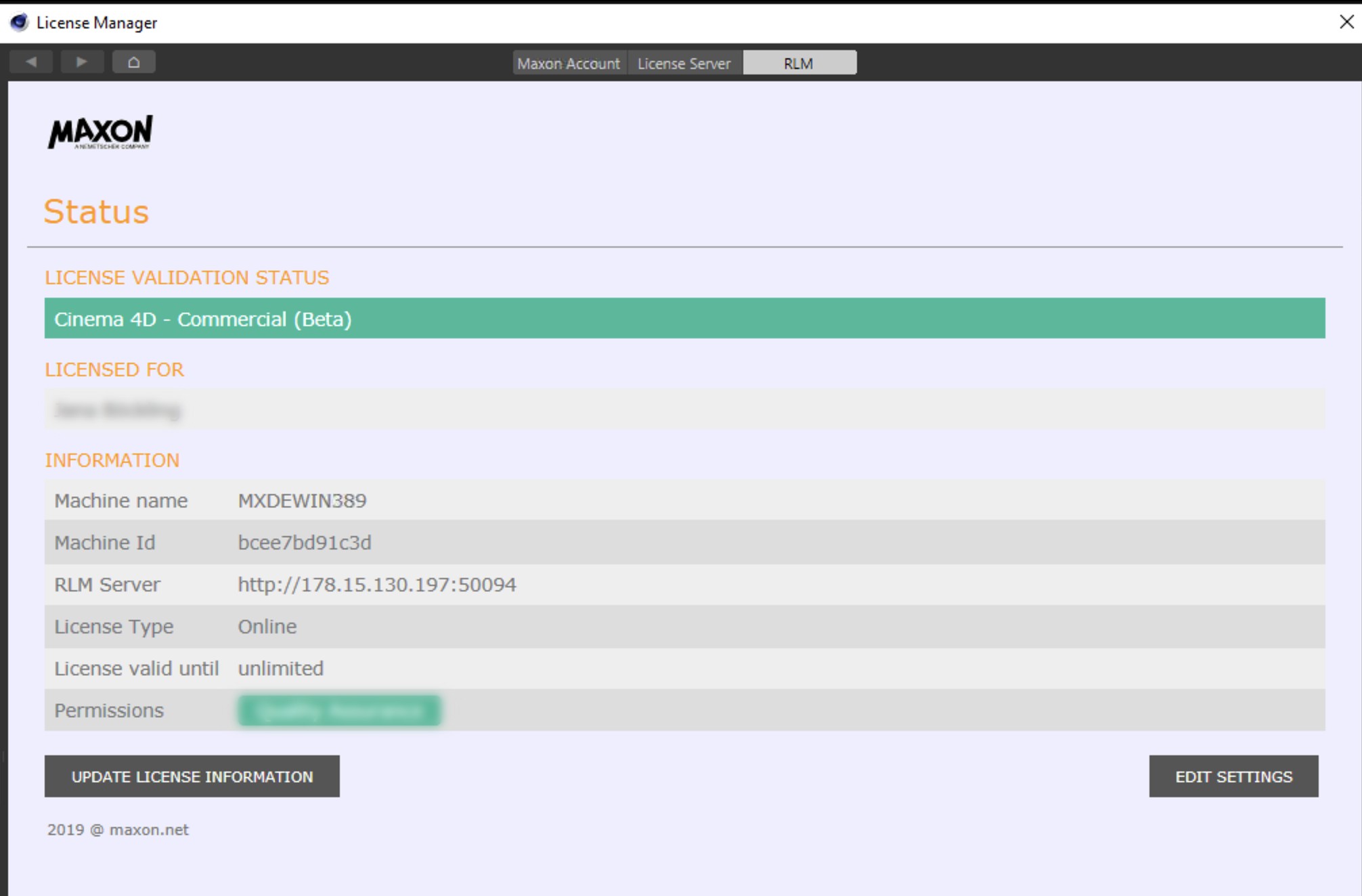Switch to the Maxon Account tab
Viewport: 1362px width, 896px height.
(x=569, y=63)
